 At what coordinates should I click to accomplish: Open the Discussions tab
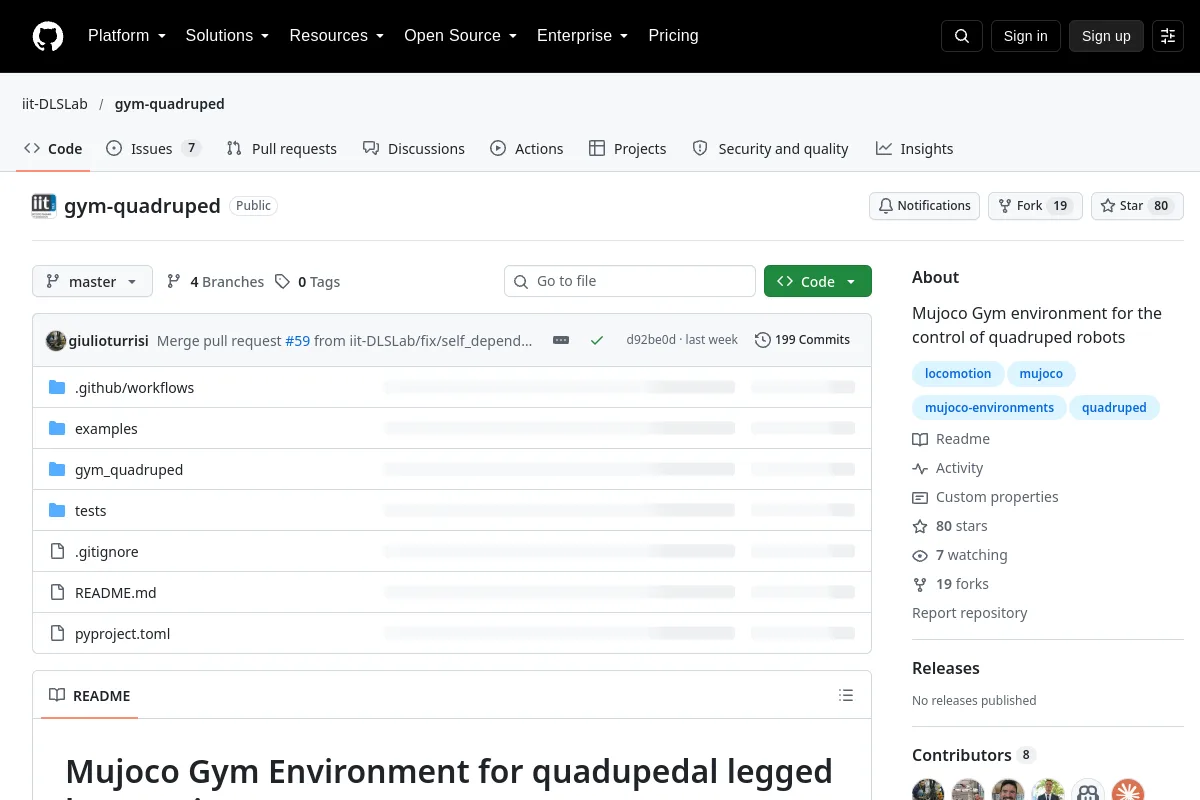point(414,148)
